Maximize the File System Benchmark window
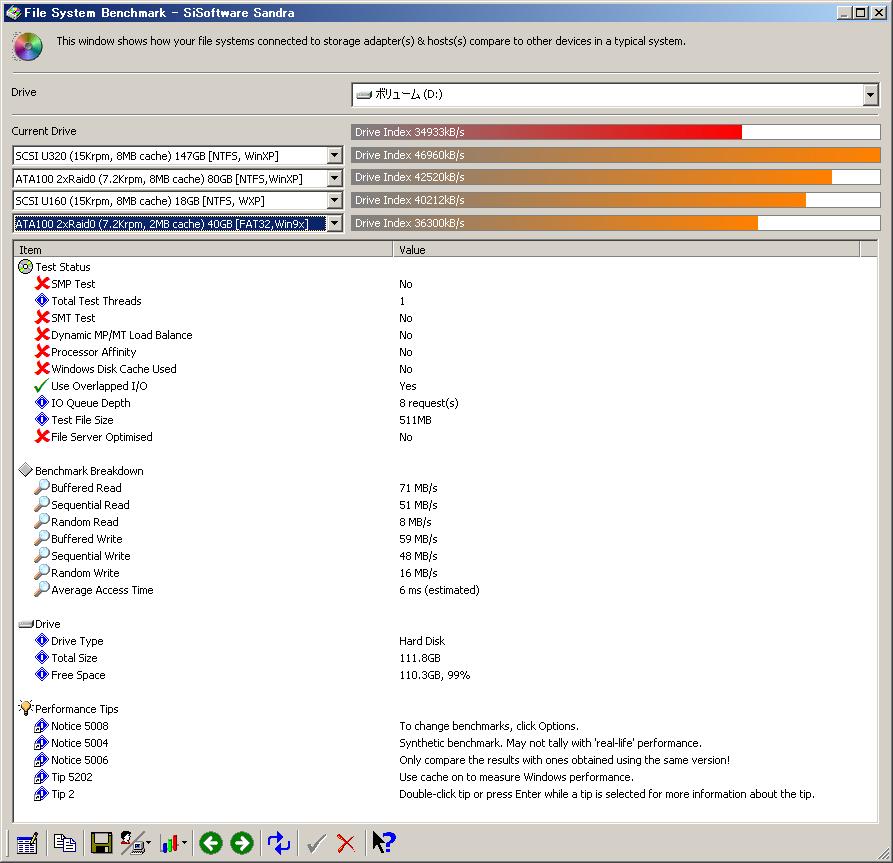 pos(861,13)
